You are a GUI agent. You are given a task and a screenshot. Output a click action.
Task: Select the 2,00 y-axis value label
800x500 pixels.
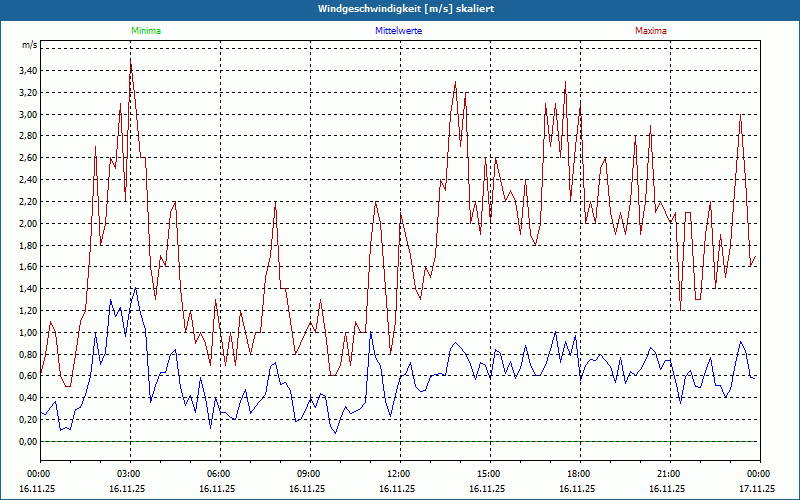coord(27,223)
